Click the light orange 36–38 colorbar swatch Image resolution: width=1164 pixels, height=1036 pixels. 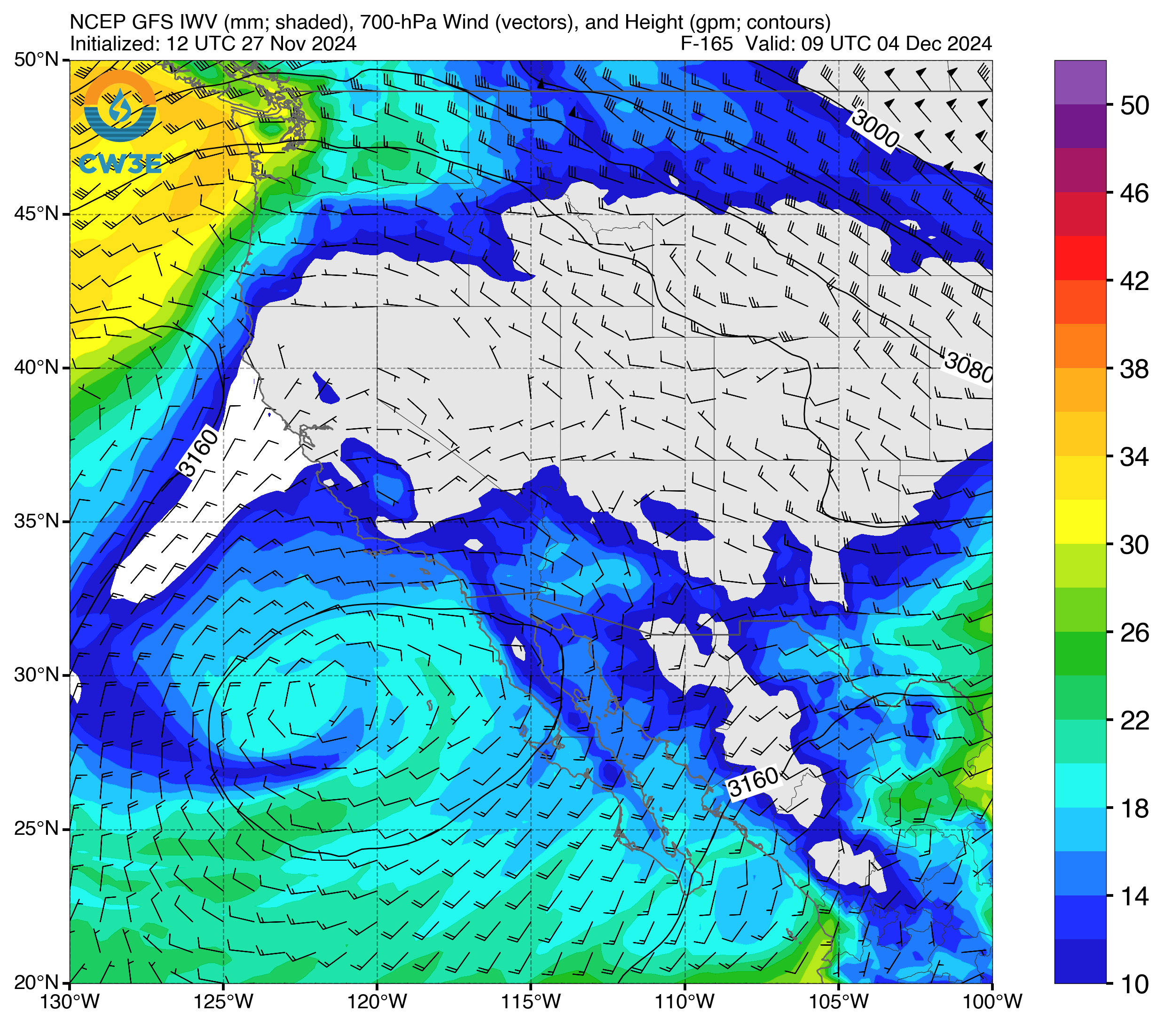tap(1080, 390)
